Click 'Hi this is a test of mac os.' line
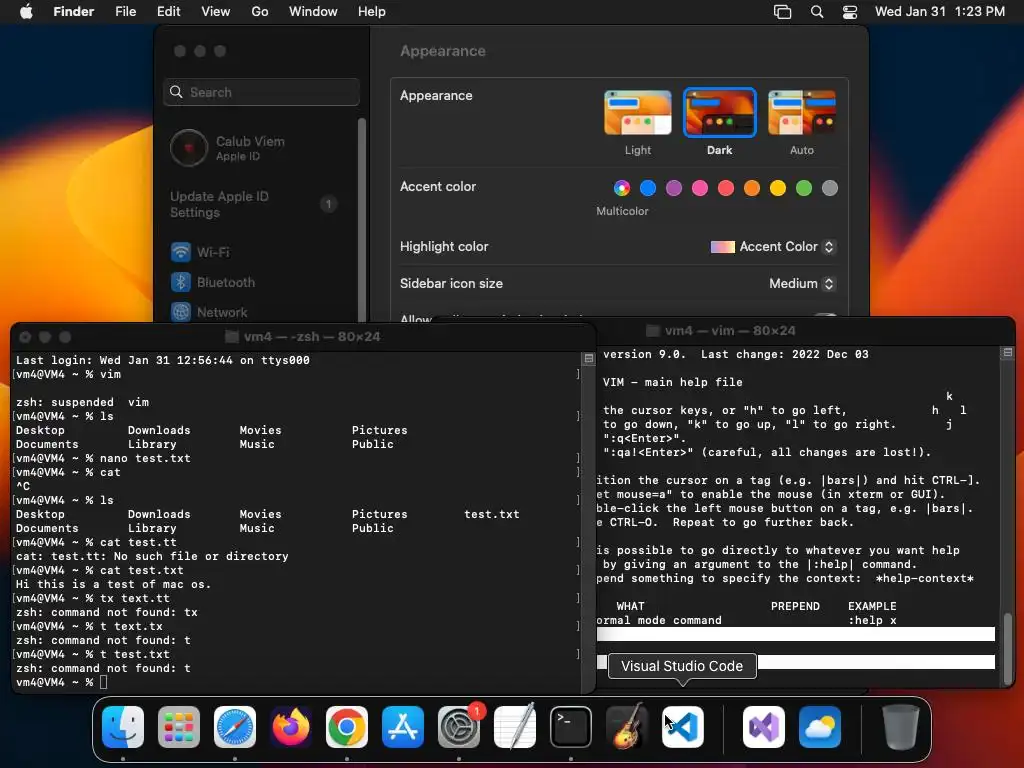Image resolution: width=1024 pixels, height=768 pixels. pyautogui.click(x=113, y=584)
